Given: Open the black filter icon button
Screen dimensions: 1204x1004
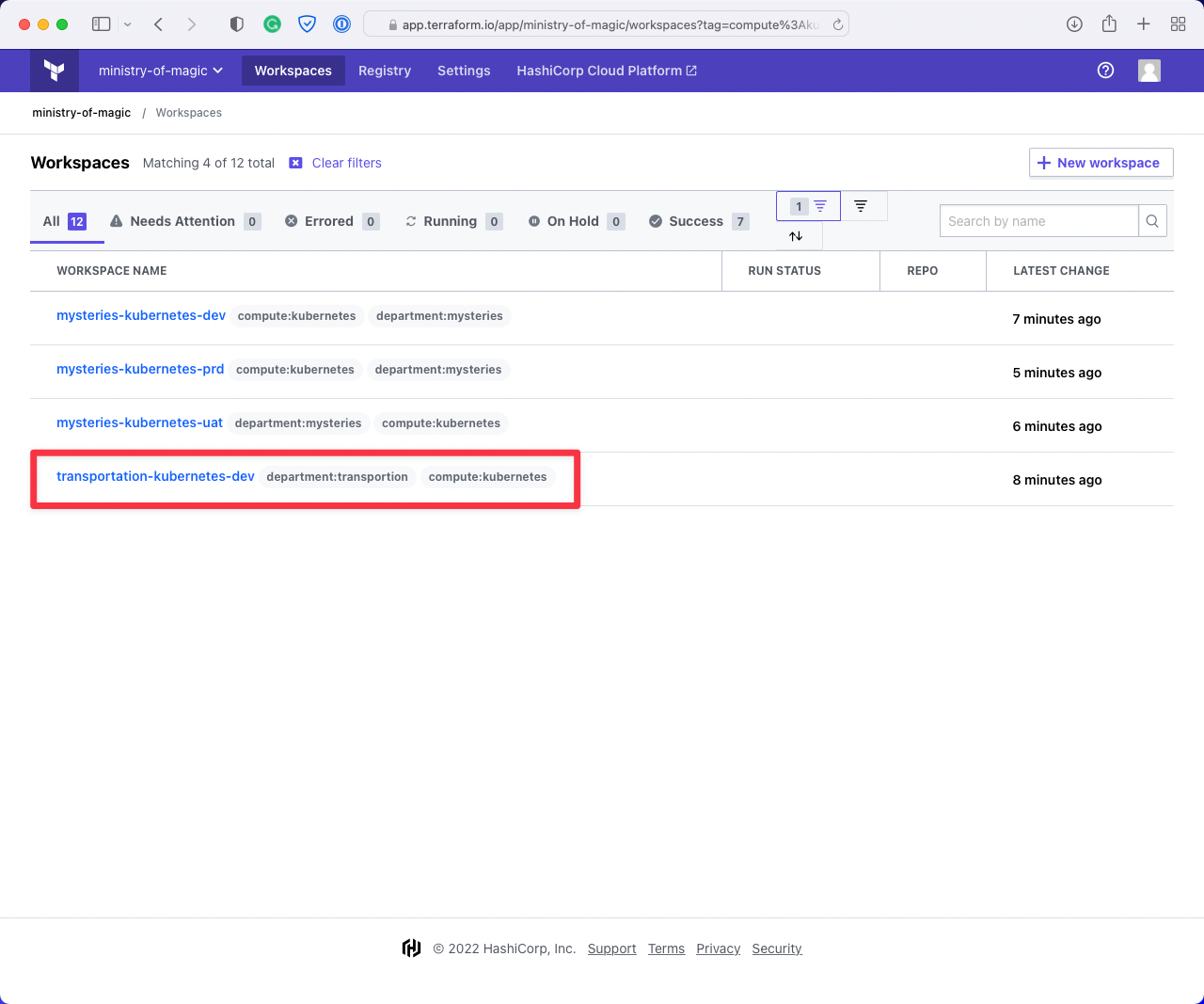Looking at the screenshot, I should click(861, 205).
